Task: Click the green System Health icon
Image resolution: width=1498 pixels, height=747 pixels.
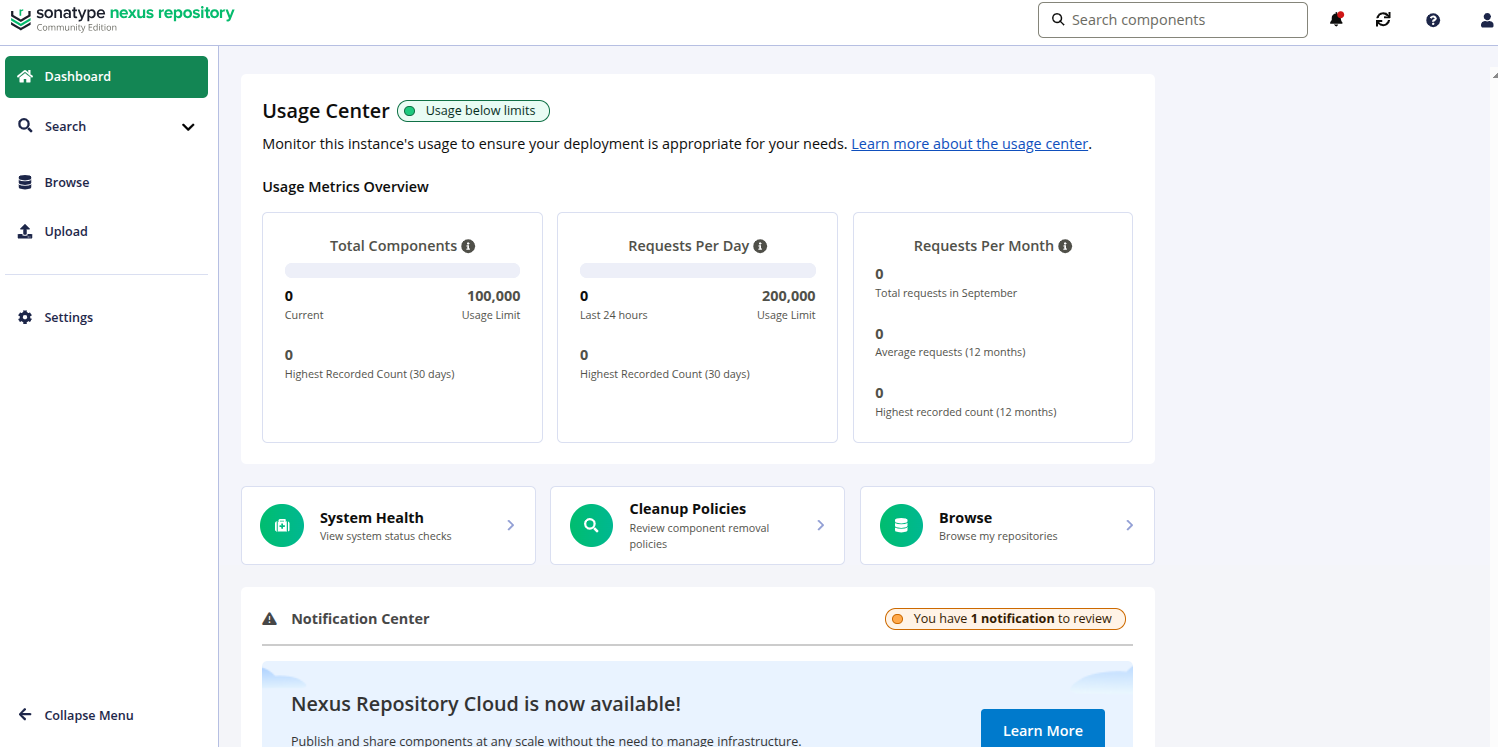Action: [x=282, y=525]
